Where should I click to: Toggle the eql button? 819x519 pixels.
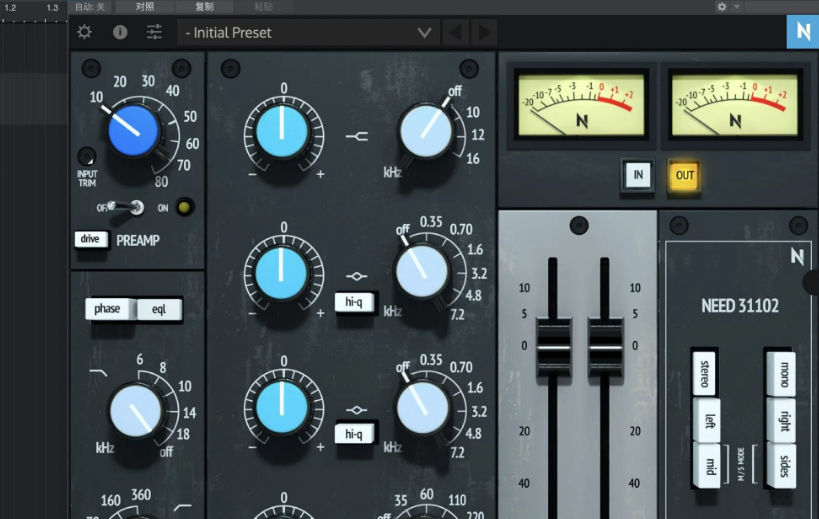point(159,310)
